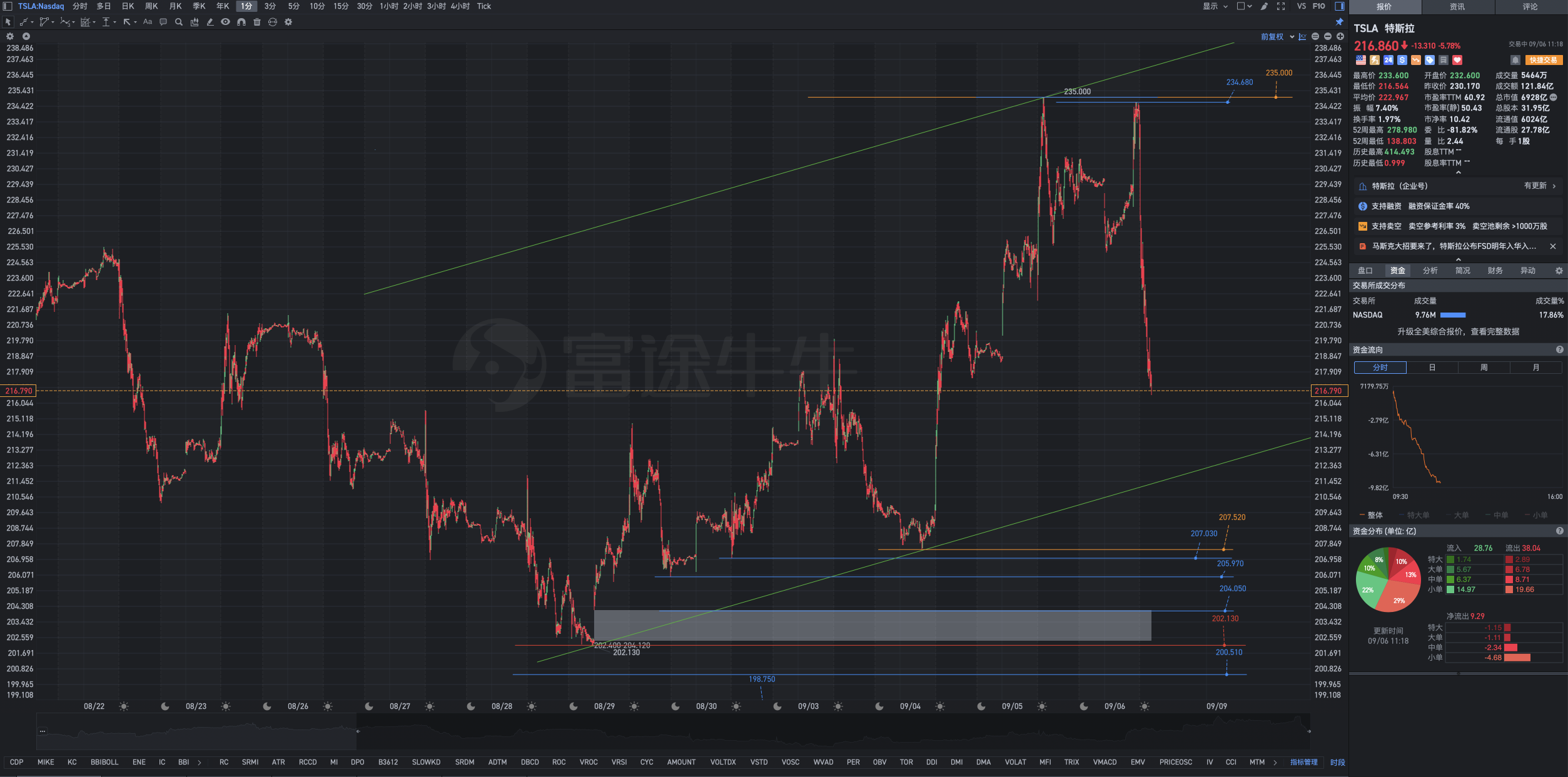Screen dimensions: 1568x777
Task: Open VS comparison
Action: click(x=1302, y=6)
